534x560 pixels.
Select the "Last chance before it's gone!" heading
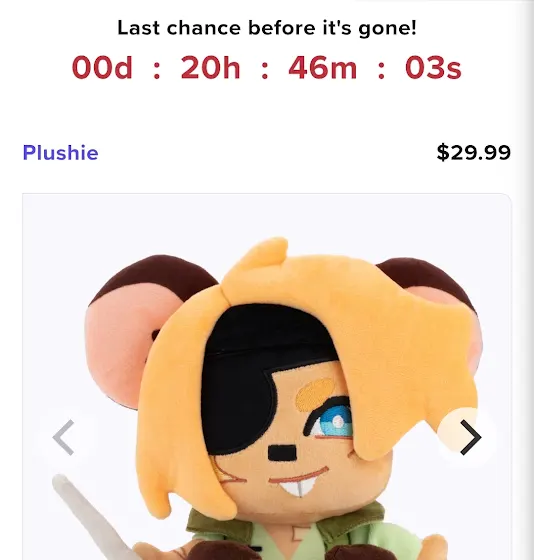tap(267, 28)
